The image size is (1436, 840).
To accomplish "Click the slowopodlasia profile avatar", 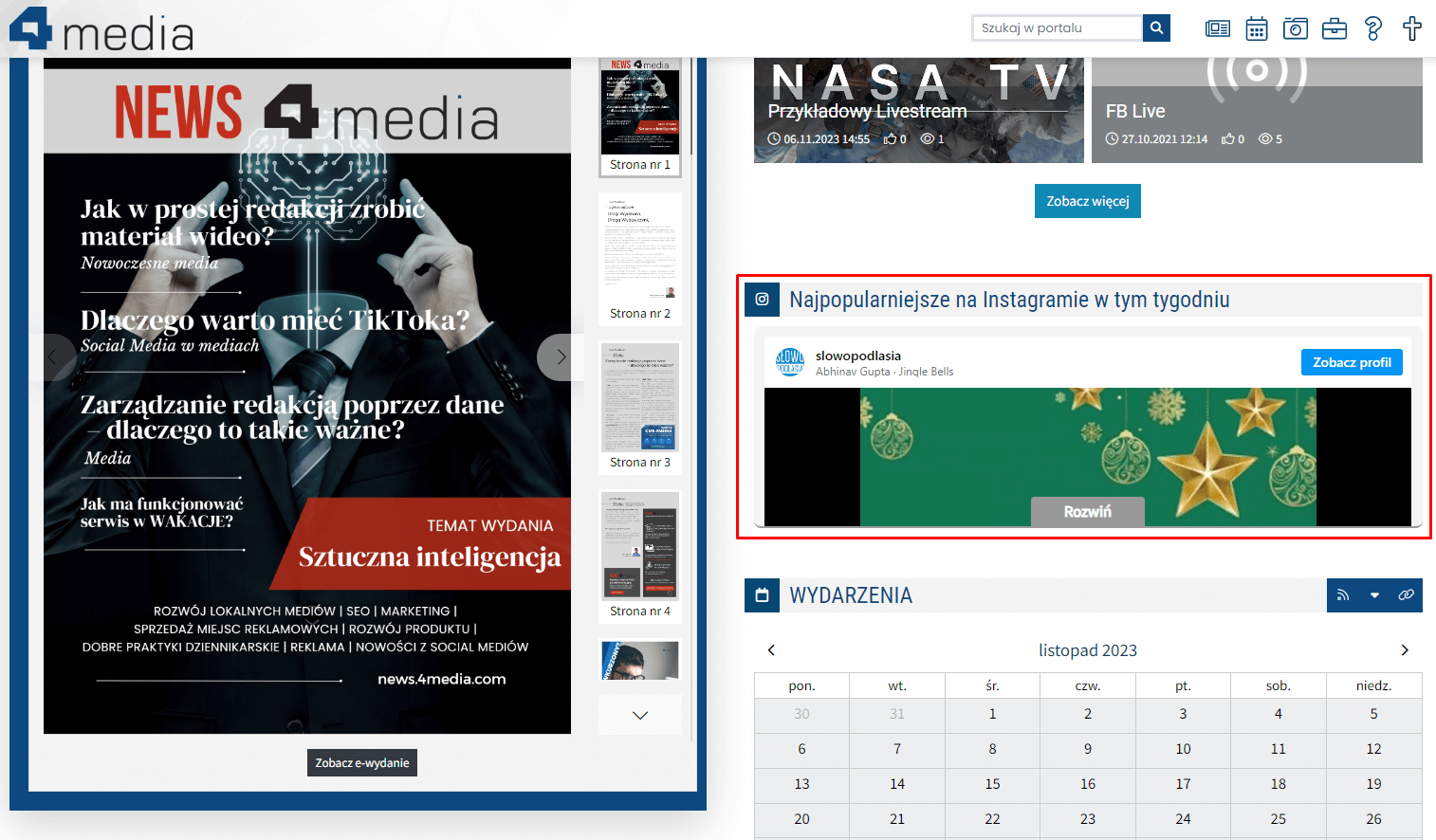I will point(790,362).
